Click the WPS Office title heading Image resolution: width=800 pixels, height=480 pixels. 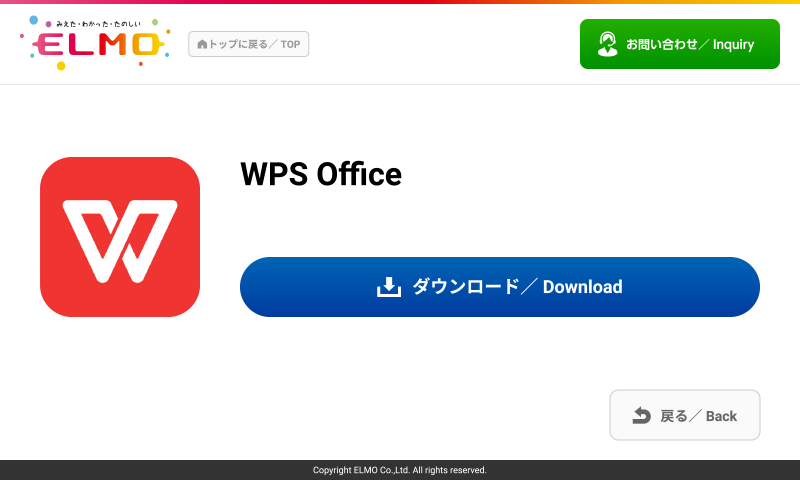pyautogui.click(x=321, y=174)
